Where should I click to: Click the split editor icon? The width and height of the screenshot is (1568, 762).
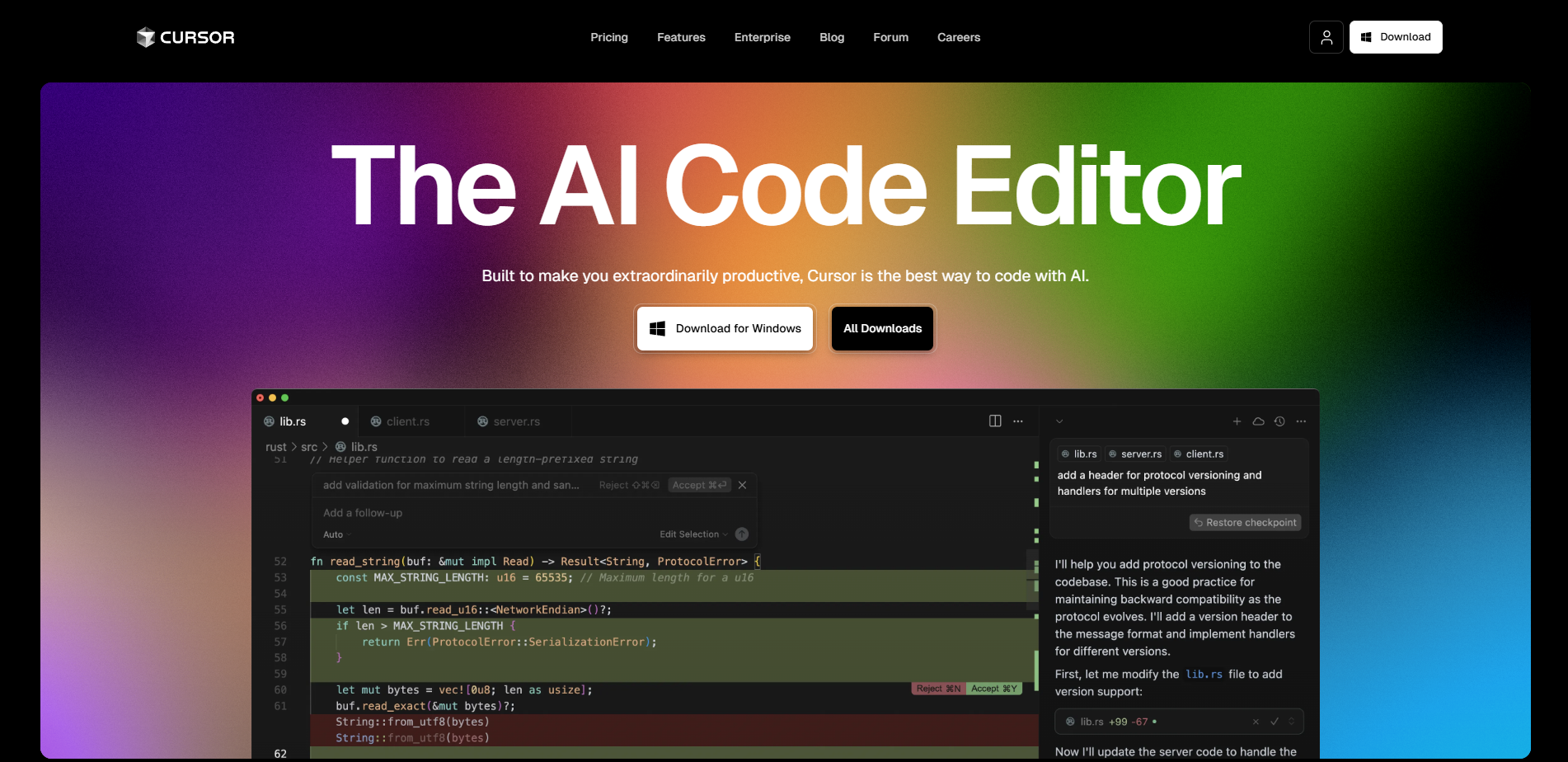(x=995, y=421)
